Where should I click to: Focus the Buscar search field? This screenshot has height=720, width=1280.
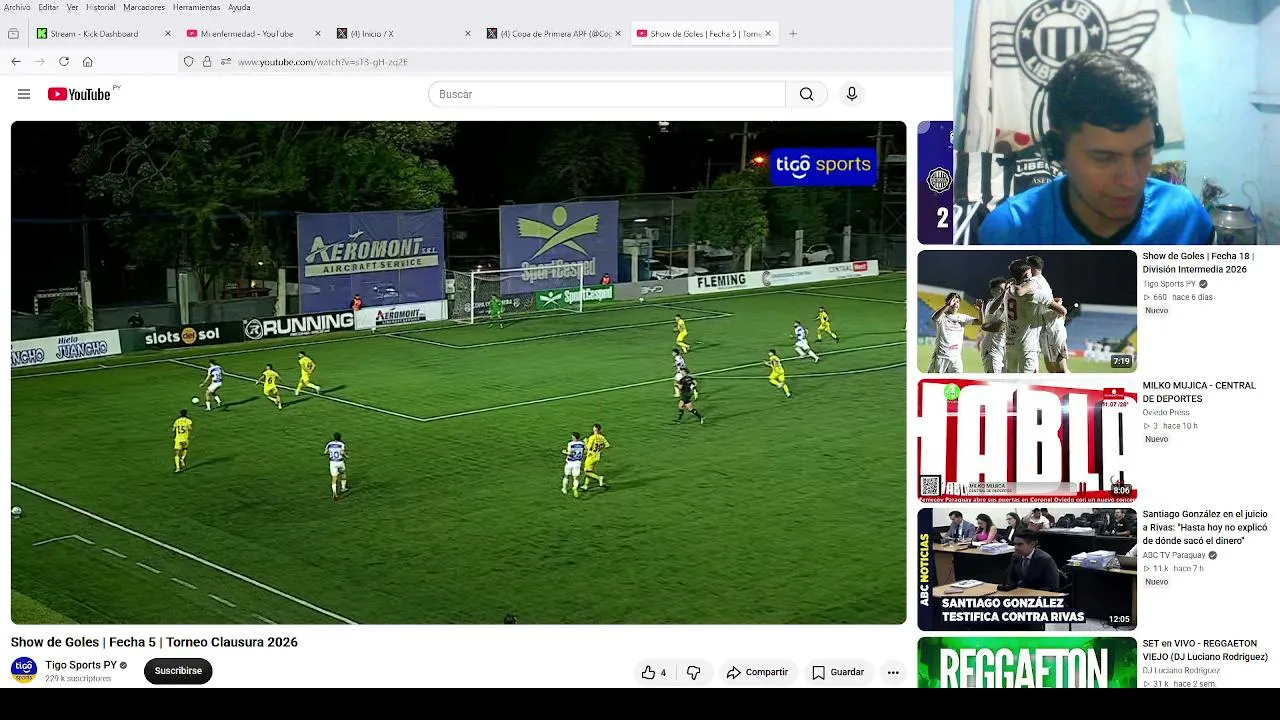tap(607, 94)
